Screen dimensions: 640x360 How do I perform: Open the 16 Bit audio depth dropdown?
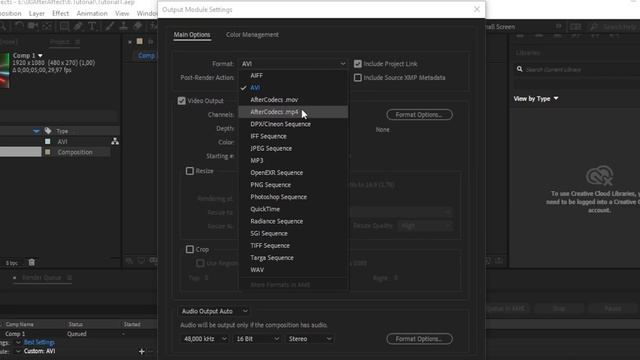tap(257, 339)
